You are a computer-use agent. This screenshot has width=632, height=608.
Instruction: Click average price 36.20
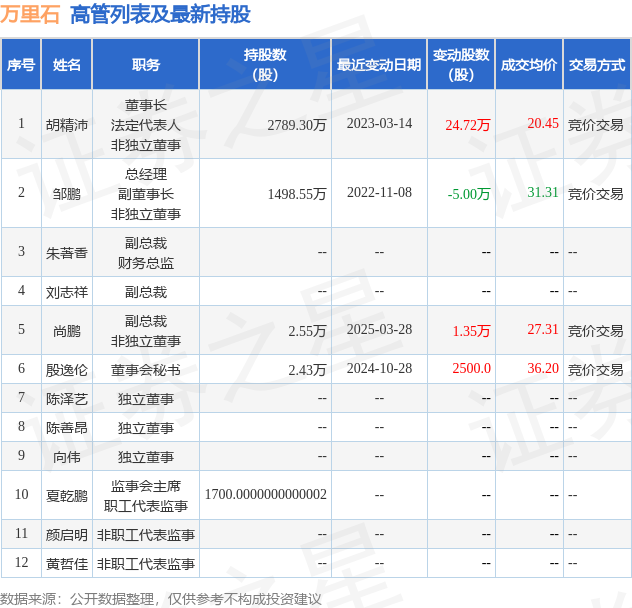click(x=543, y=368)
